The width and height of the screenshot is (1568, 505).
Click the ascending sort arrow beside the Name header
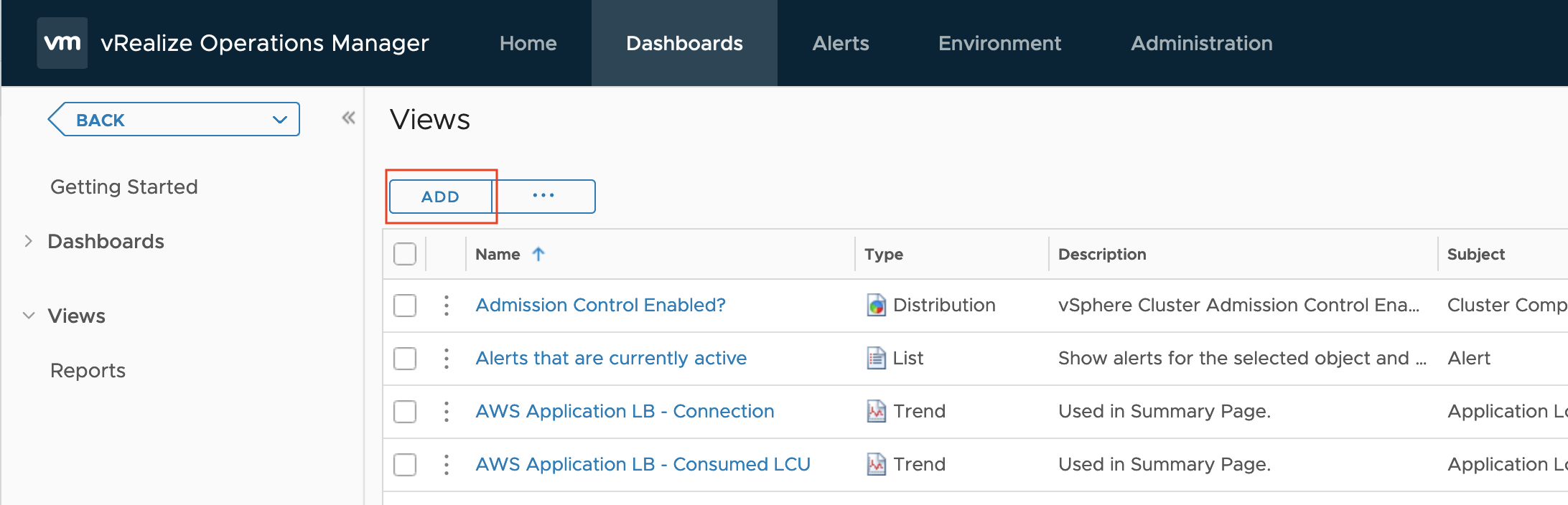pyautogui.click(x=538, y=254)
